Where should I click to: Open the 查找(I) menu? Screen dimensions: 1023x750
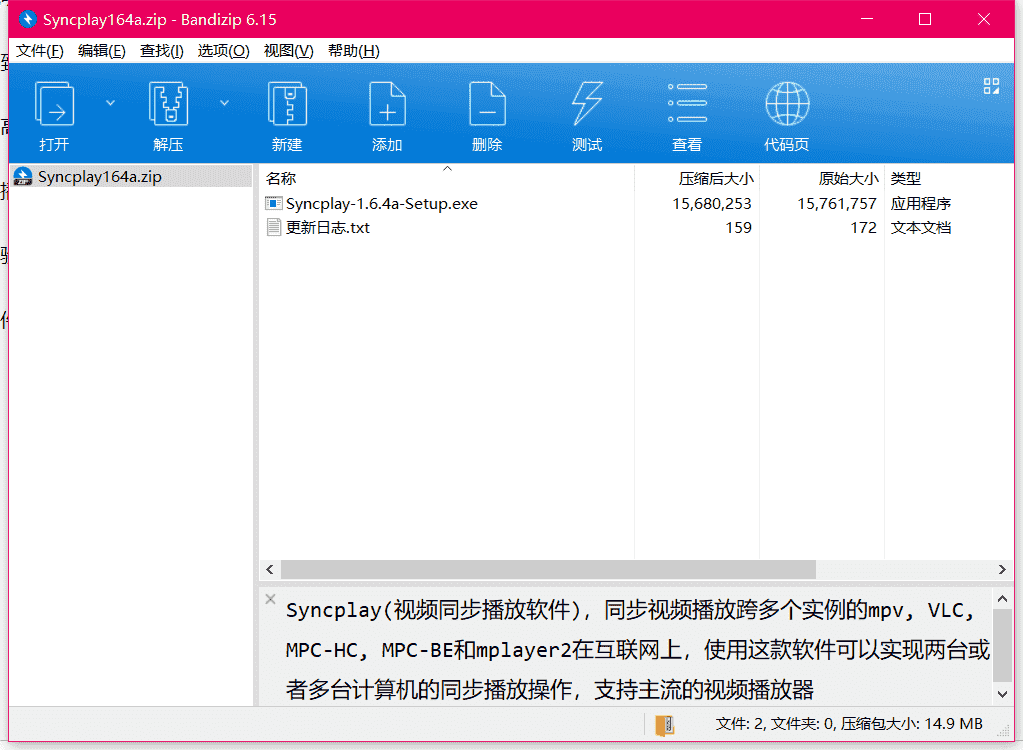(x=162, y=51)
